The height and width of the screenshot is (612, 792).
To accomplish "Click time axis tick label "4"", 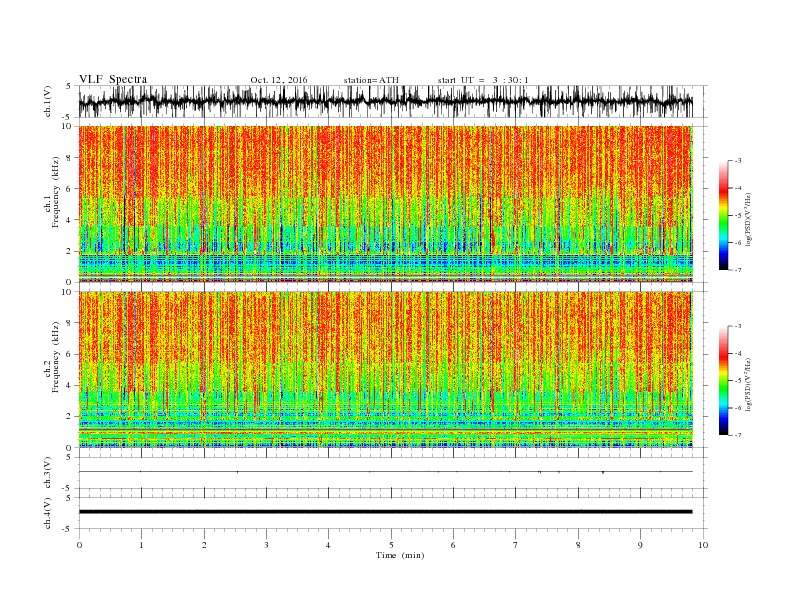I will (x=329, y=545).
